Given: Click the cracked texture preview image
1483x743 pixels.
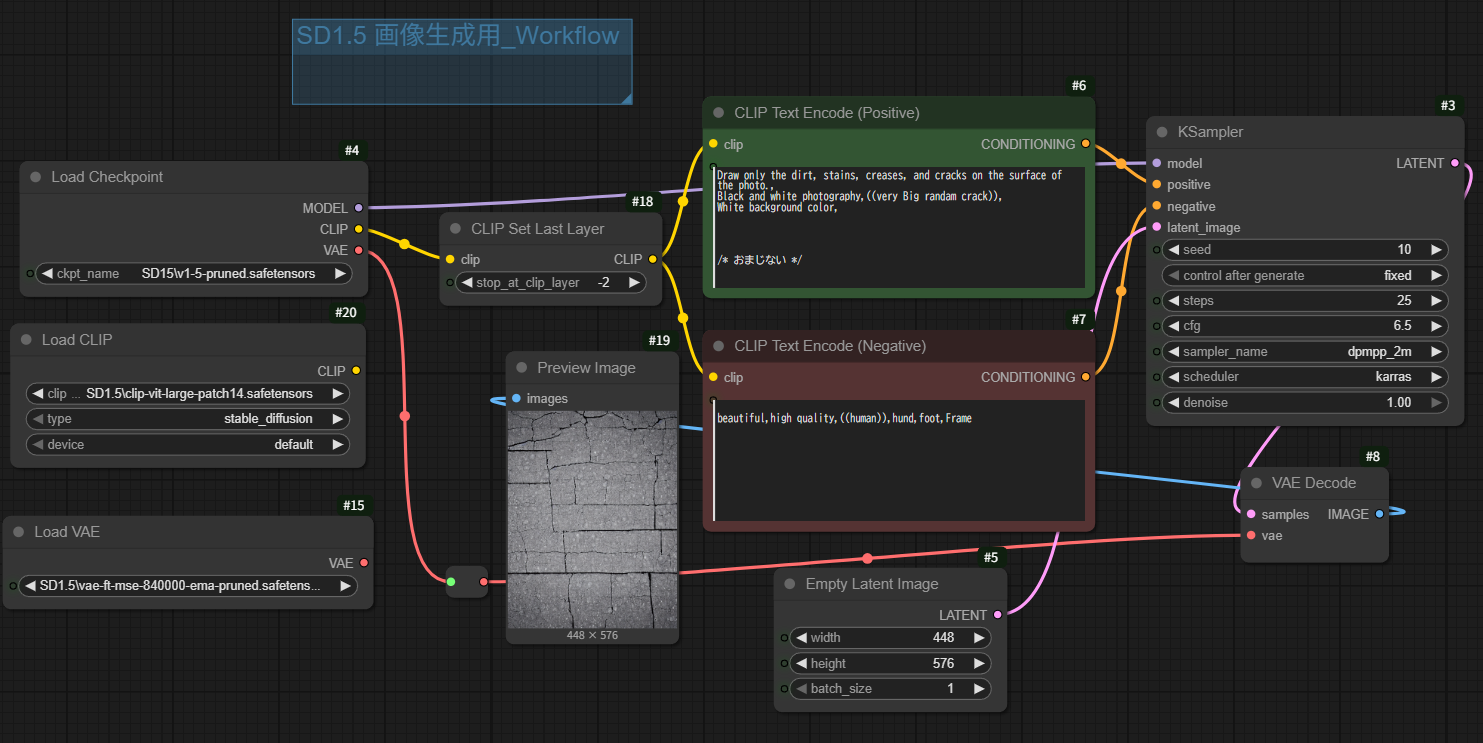Looking at the screenshot, I should (592, 518).
